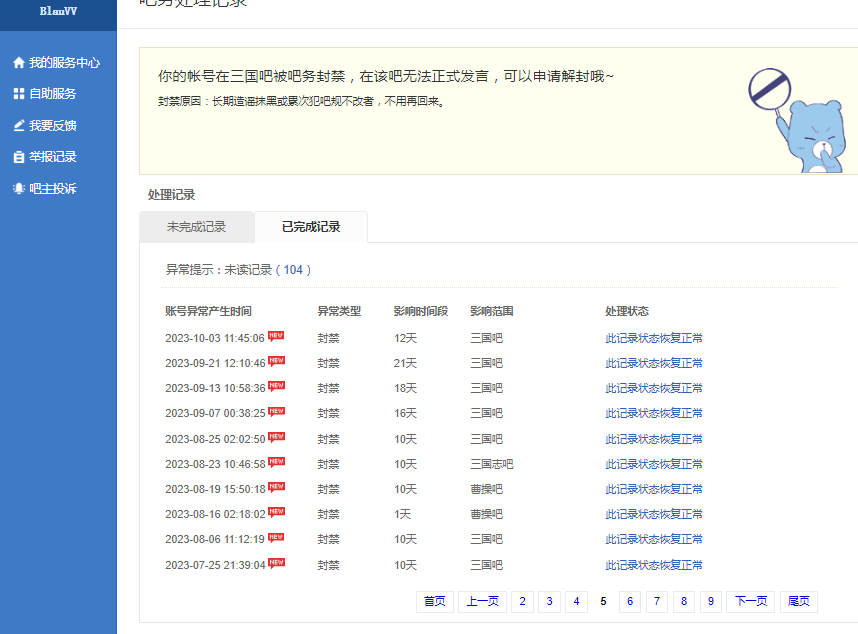Screen dimensions: 858x634
Task: Jump to page 2 of records
Action: click(522, 601)
